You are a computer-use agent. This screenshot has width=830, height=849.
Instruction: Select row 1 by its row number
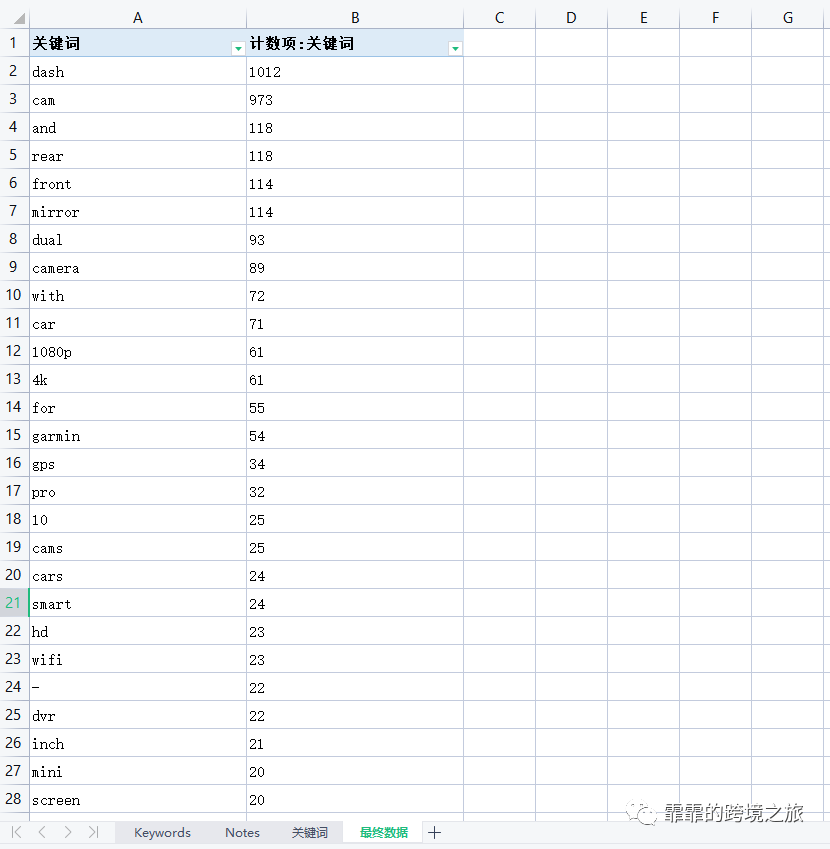[13, 43]
